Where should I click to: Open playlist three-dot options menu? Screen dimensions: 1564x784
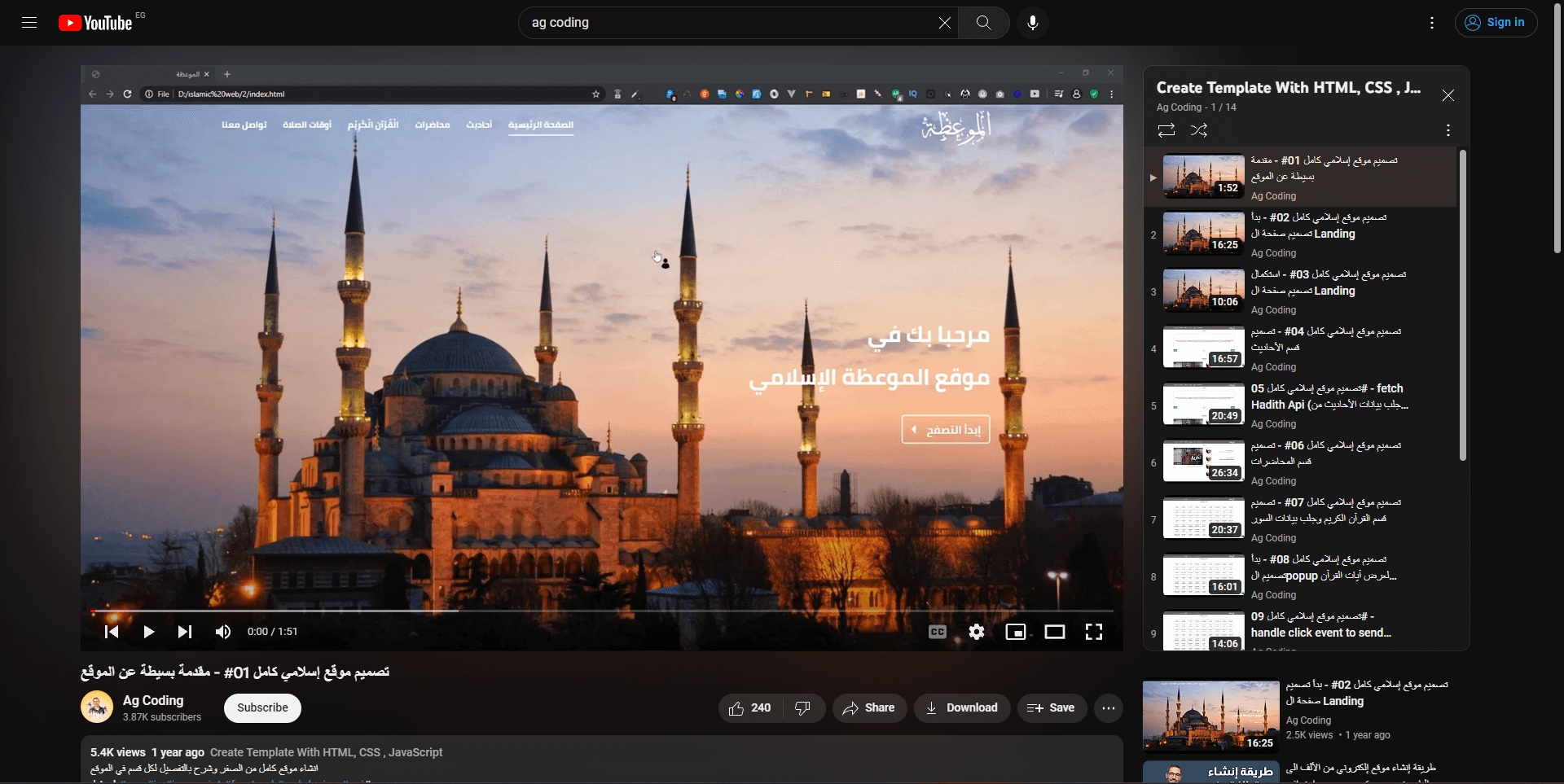[x=1448, y=130]
